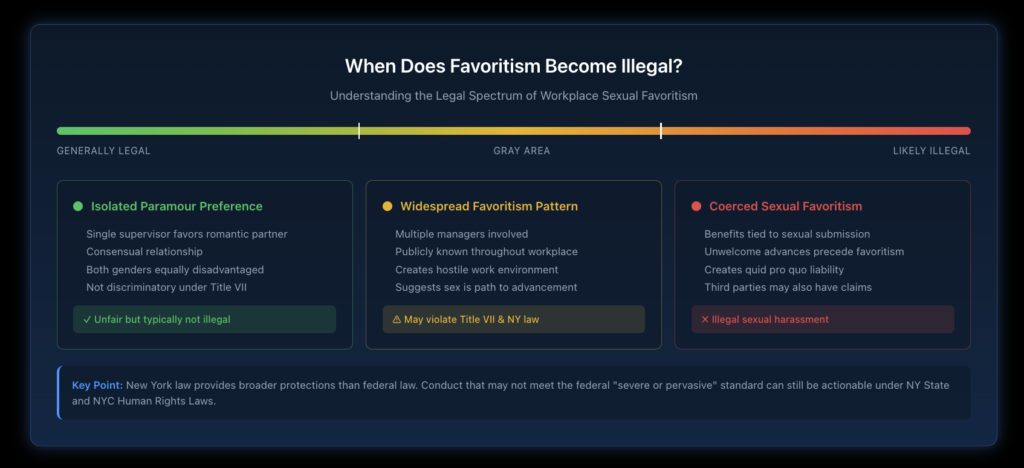
Task: Click the X mark in the red badge
Action: (704, 319)
